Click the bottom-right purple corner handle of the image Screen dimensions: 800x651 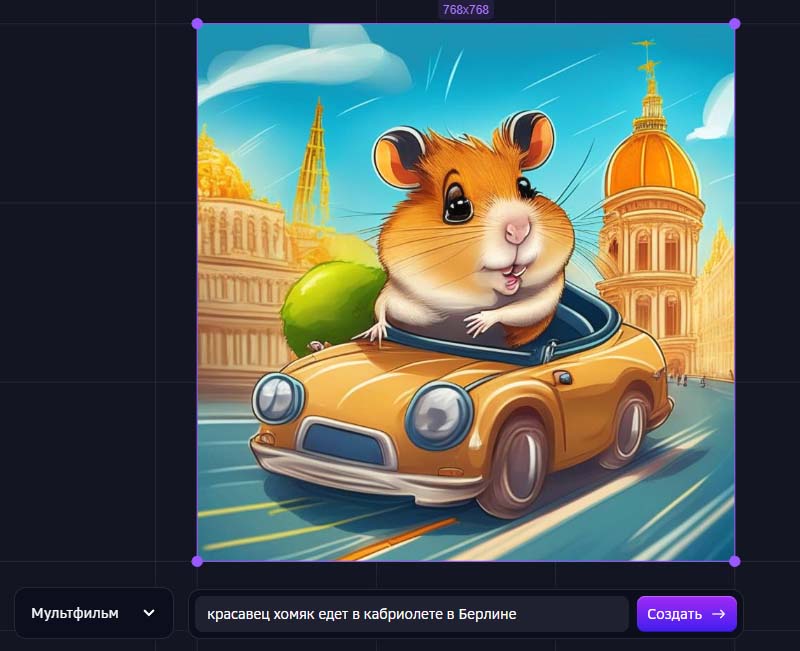(x=735, y=561)
